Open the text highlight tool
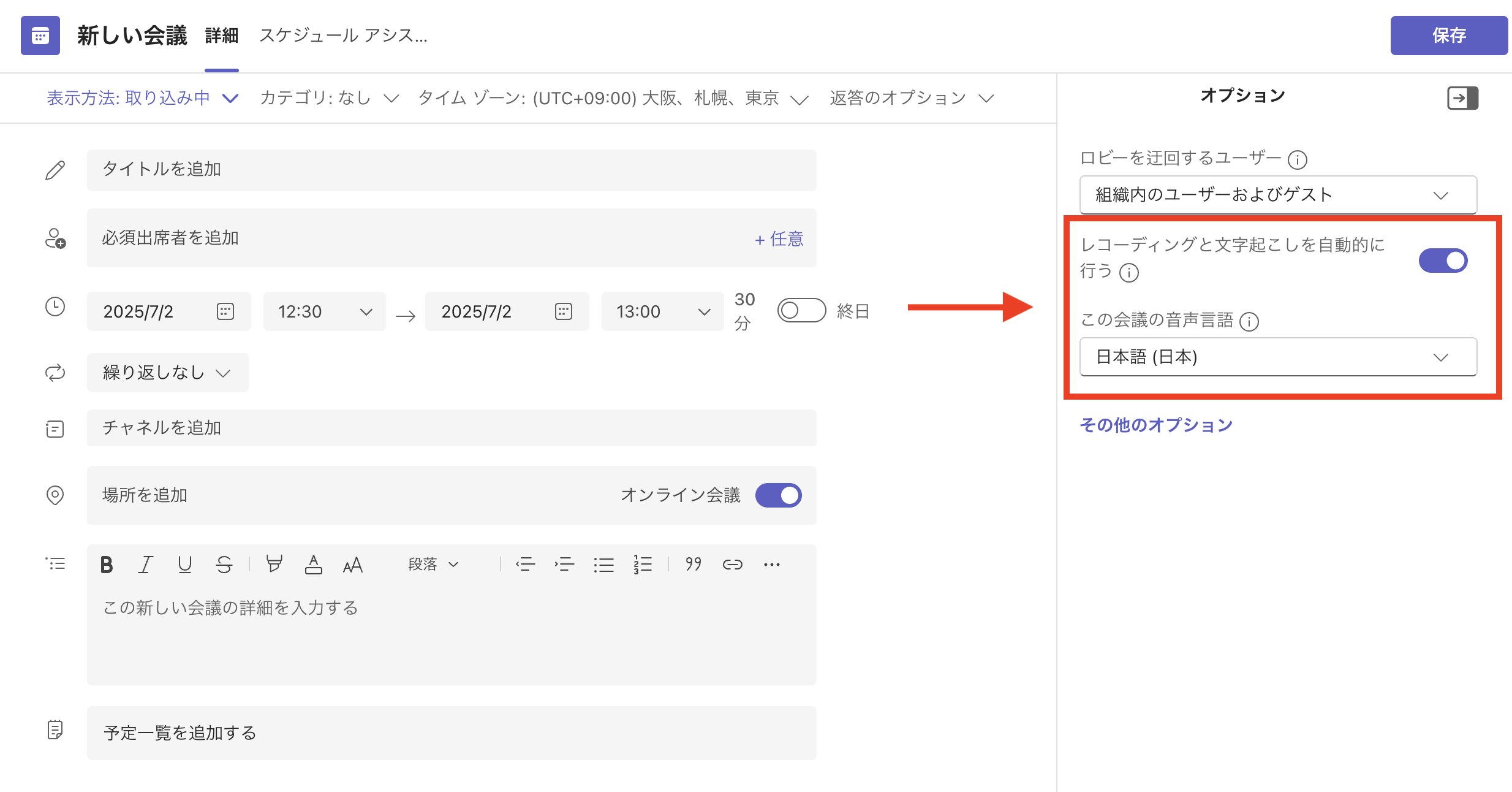The width and height of the screenshot is (1512, 792). [274, 564]
